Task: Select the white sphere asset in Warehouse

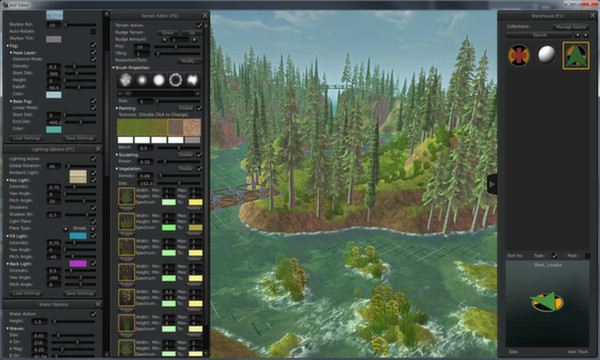Action: 546,54
